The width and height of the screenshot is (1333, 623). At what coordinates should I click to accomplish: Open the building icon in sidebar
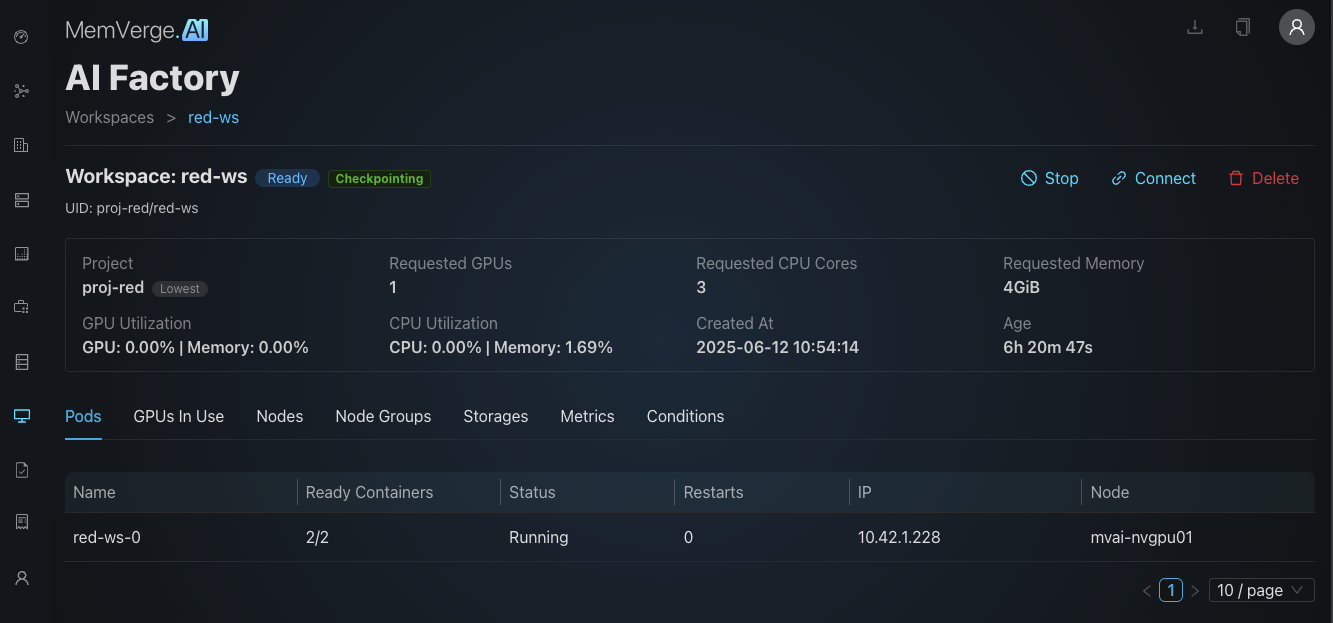[x=21, y=146]
